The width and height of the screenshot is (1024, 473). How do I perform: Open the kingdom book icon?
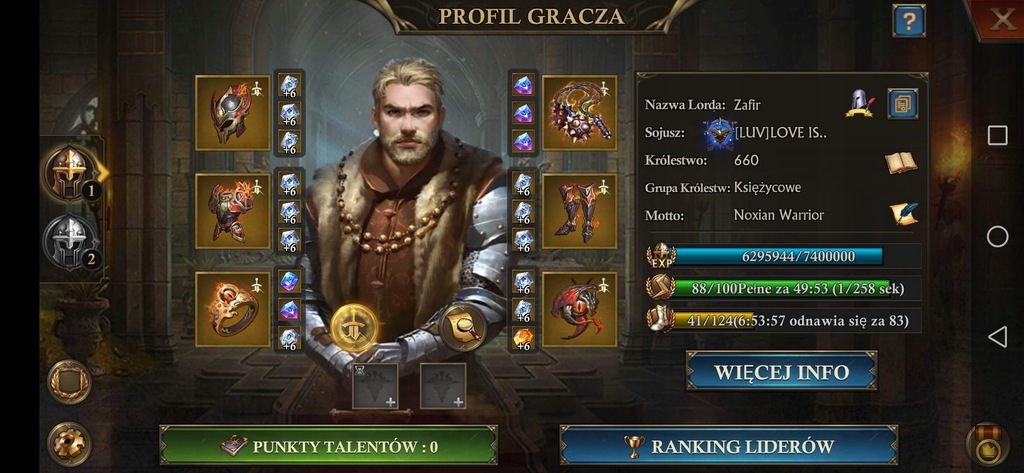click(901, 162)
